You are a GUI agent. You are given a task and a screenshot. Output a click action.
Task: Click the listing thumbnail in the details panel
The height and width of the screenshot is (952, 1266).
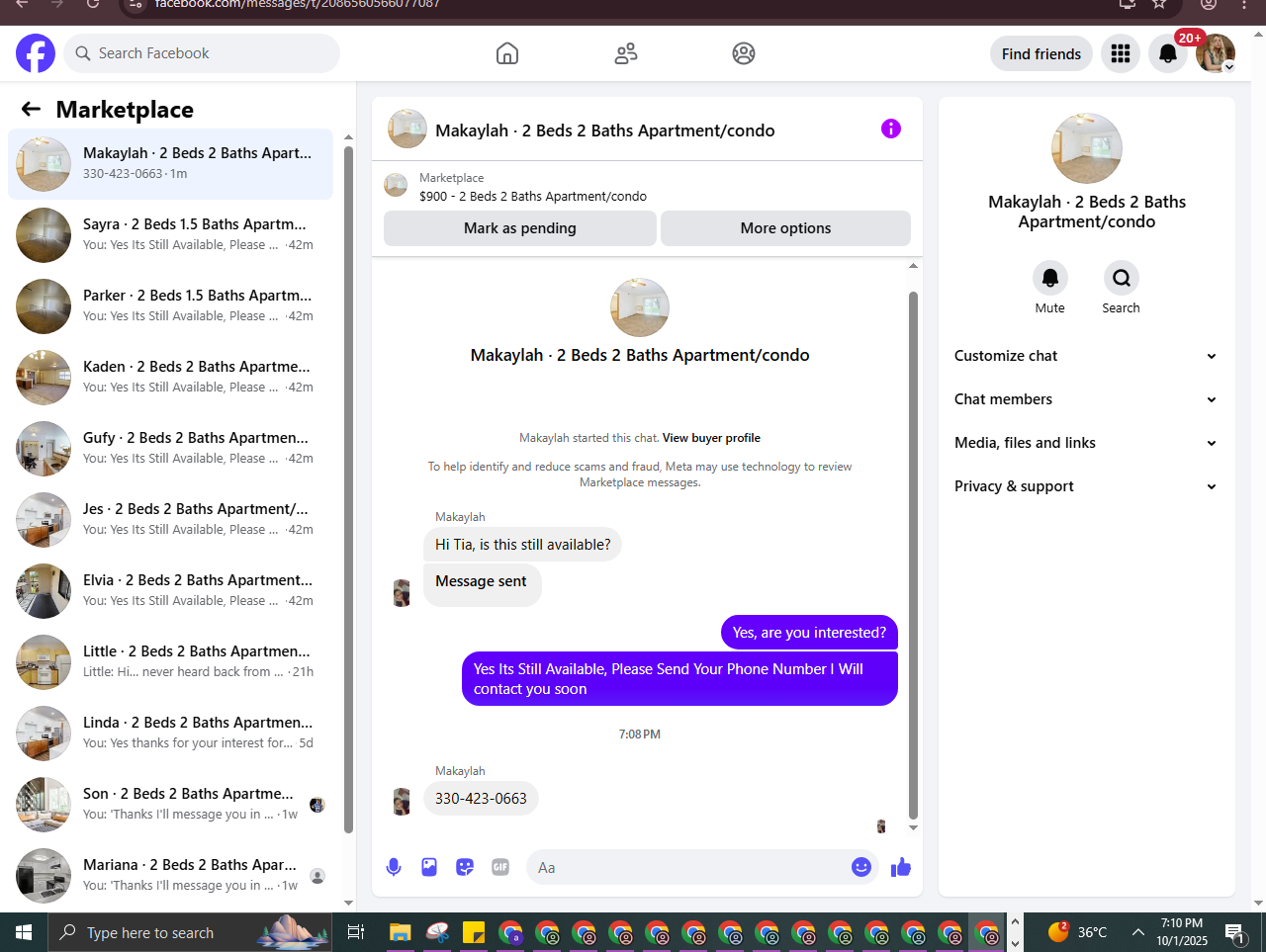click(x=1087, y=148)
